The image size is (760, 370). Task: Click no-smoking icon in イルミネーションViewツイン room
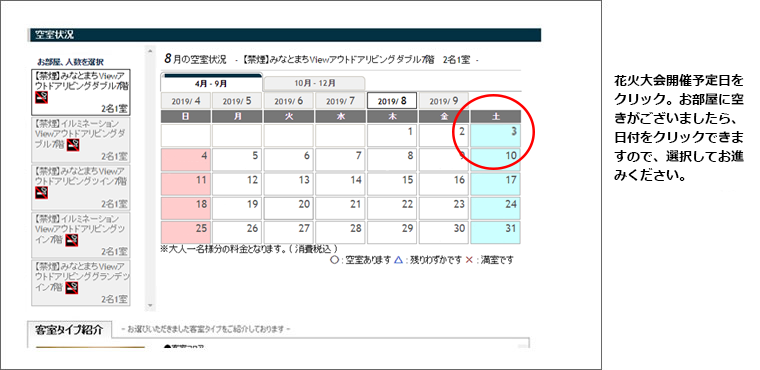(72, 240)
